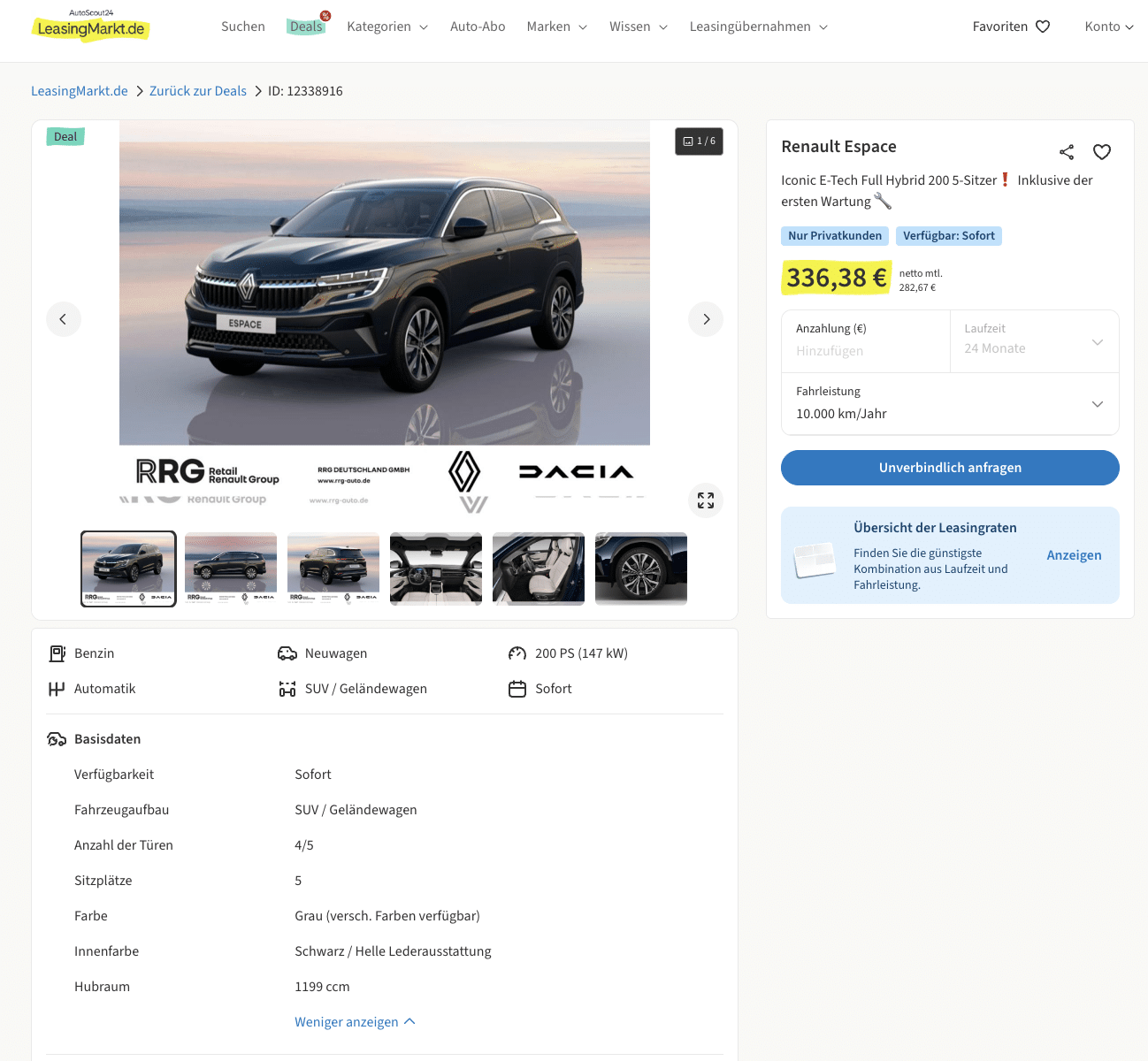Click the LeasingMarkt.de logo
1148x1061 pixels.
91,27
